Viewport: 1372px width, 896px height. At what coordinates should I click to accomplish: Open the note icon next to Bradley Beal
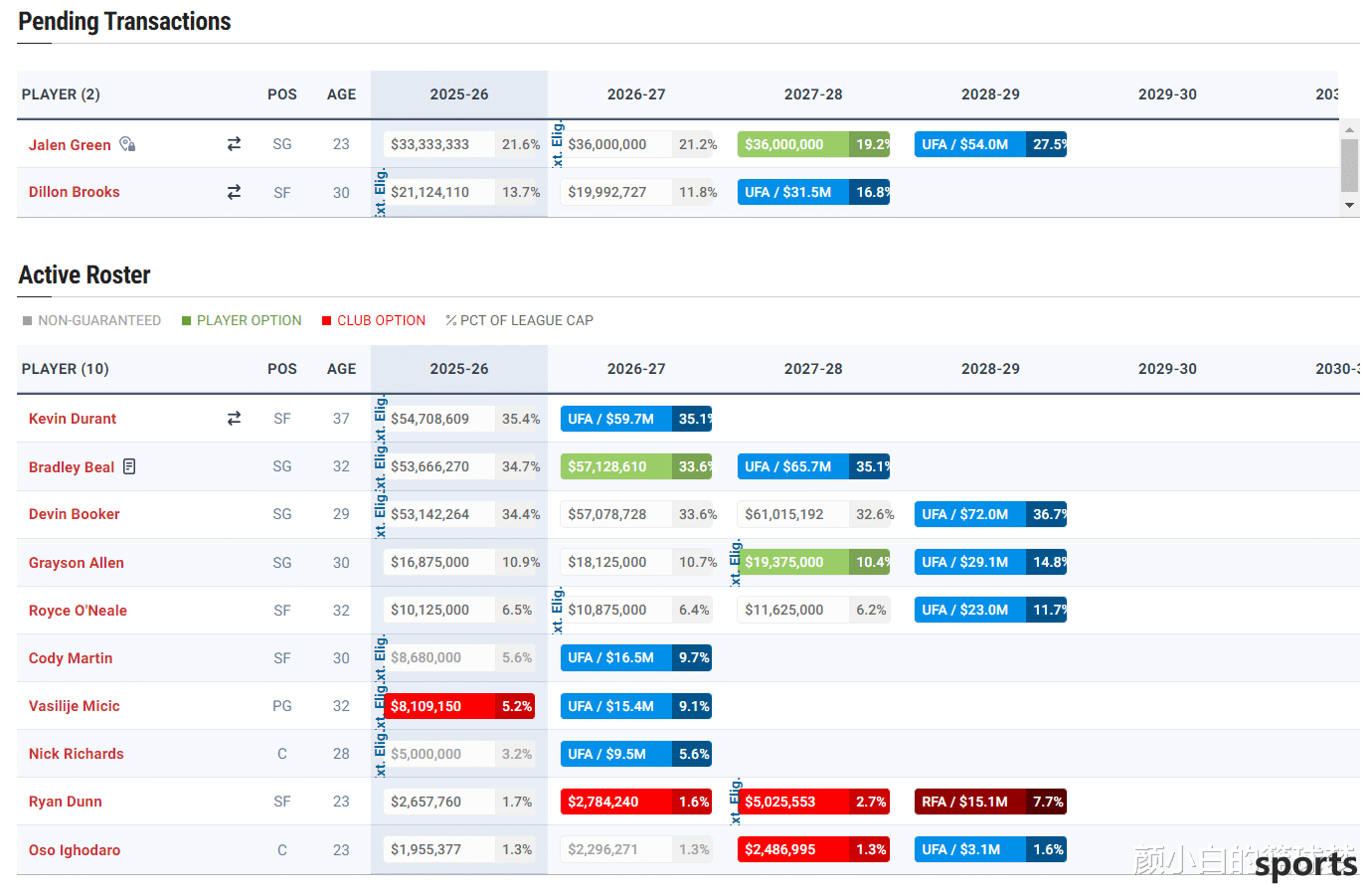(x=129, y=466)
